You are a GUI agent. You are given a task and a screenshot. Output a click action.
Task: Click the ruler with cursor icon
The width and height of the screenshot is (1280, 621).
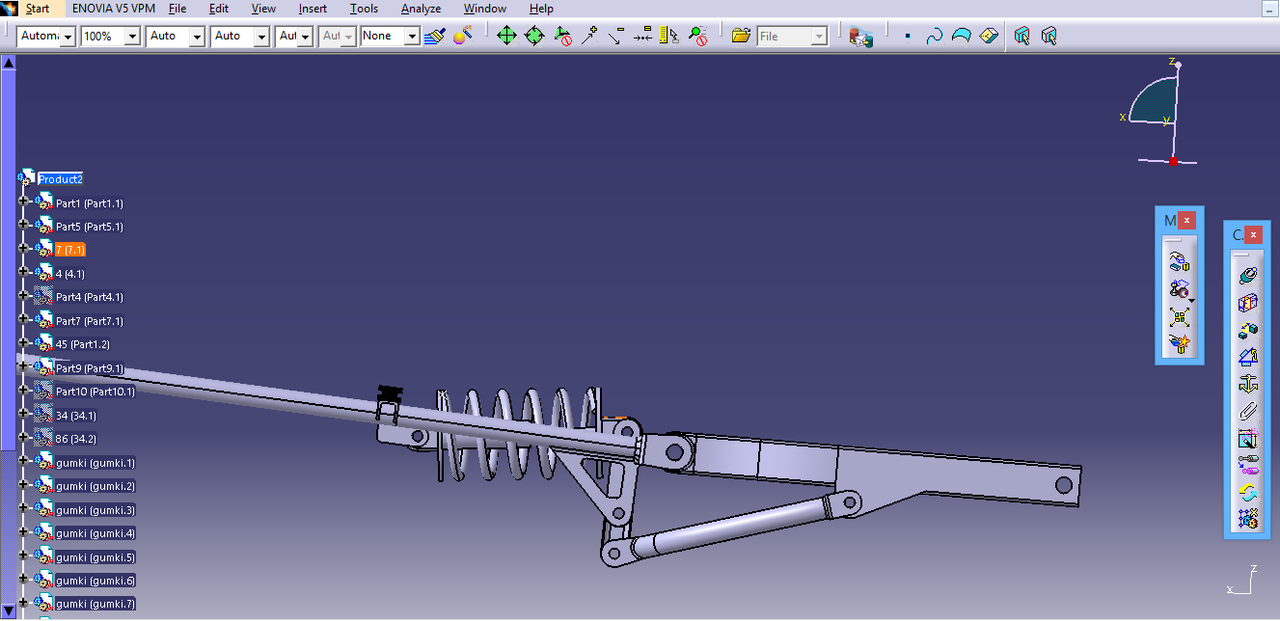(670, 36)
